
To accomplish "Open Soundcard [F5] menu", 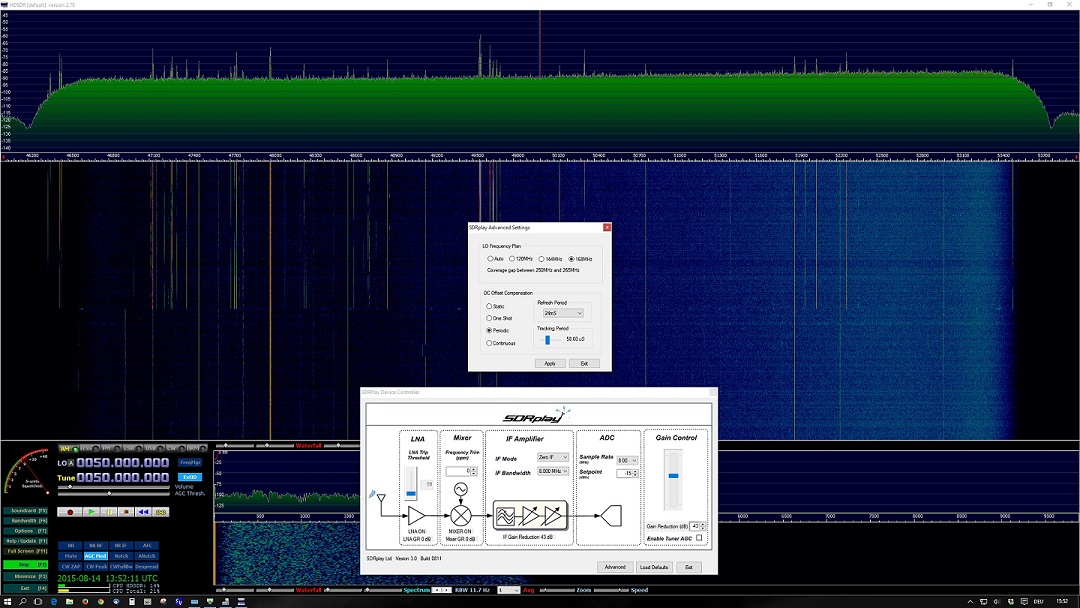I will tap(26, 511).
